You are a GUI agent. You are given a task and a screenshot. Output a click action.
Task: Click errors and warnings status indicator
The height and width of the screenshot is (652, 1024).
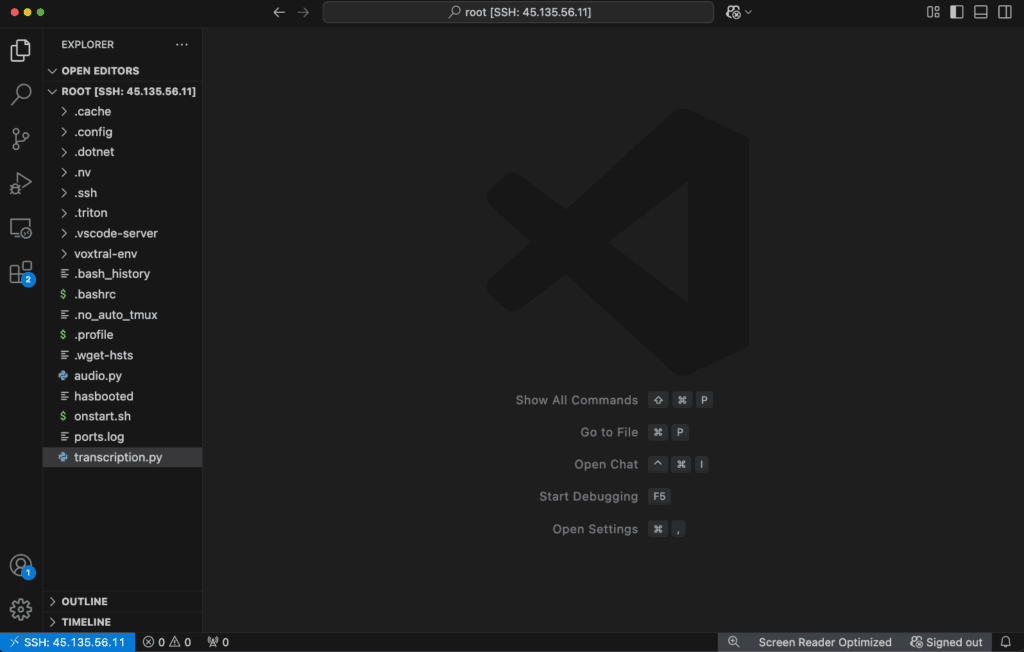pyautogui.click(x=167, y=642)
